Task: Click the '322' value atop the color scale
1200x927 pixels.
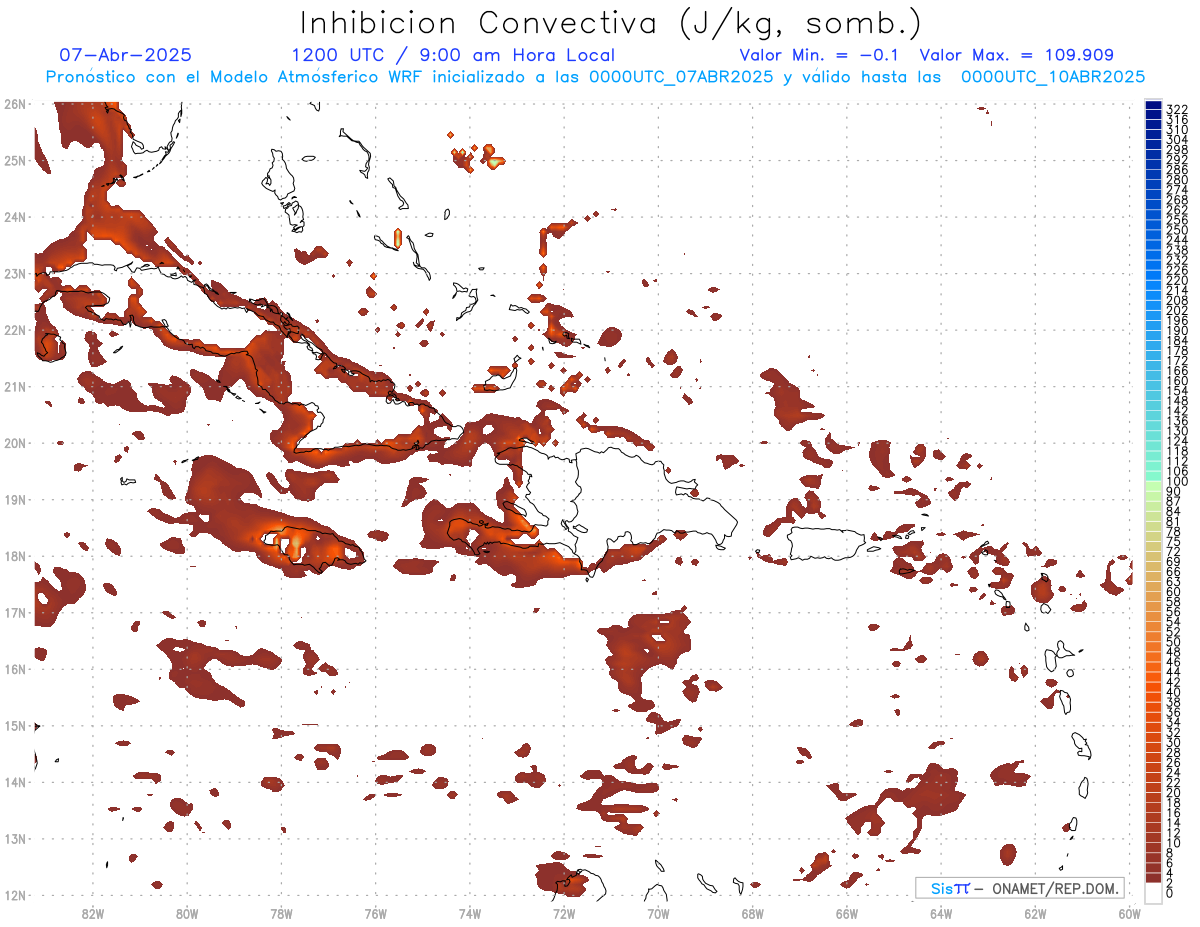Action: [x=1177, y=109]
